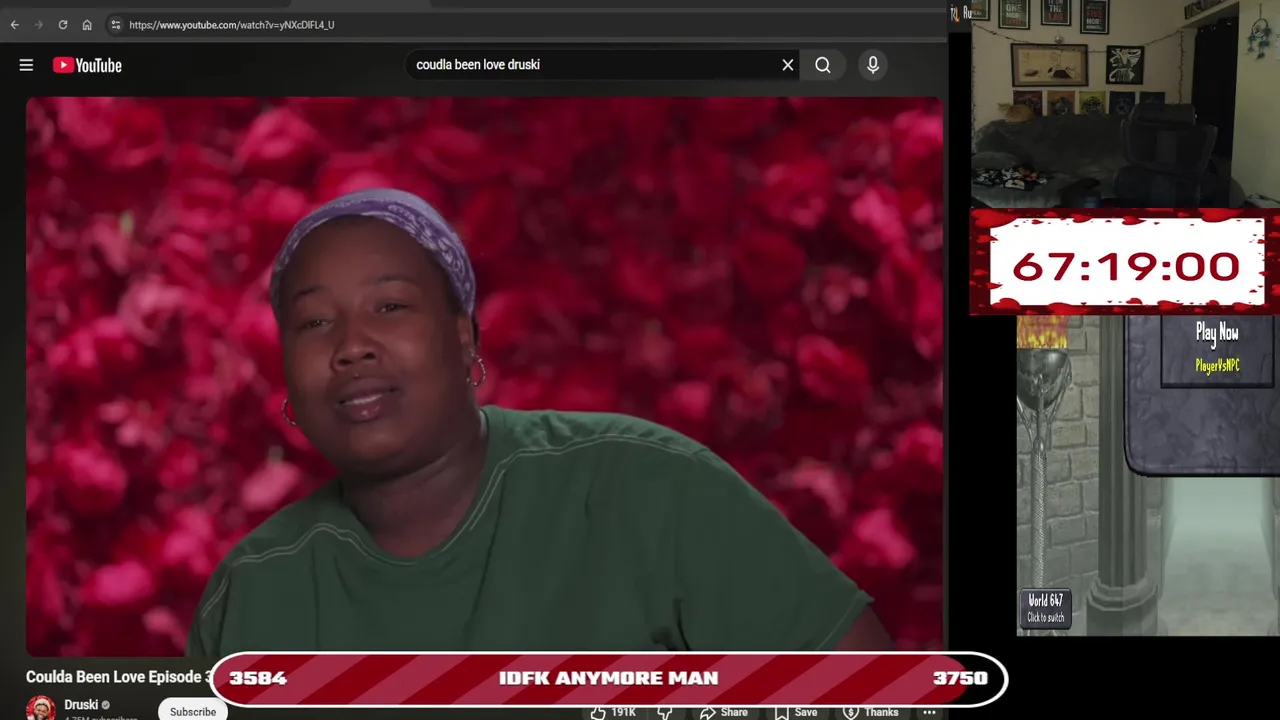Screen dimensions: 1280x720
Task: Click the 'IDFK ANYMORE MAN' goal bar
Action: 608,678
